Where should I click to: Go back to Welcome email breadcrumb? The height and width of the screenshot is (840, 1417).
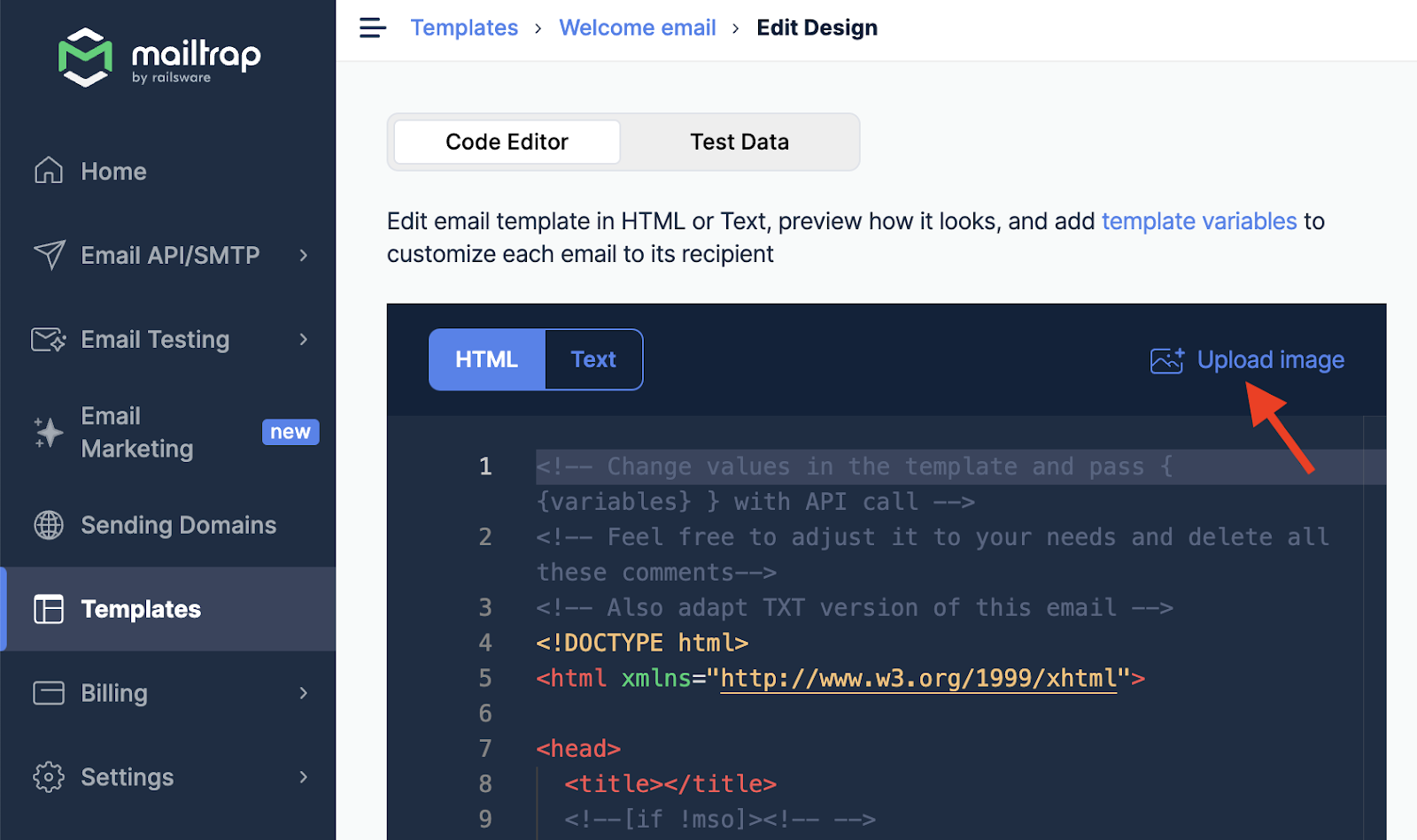coord(638,27)
